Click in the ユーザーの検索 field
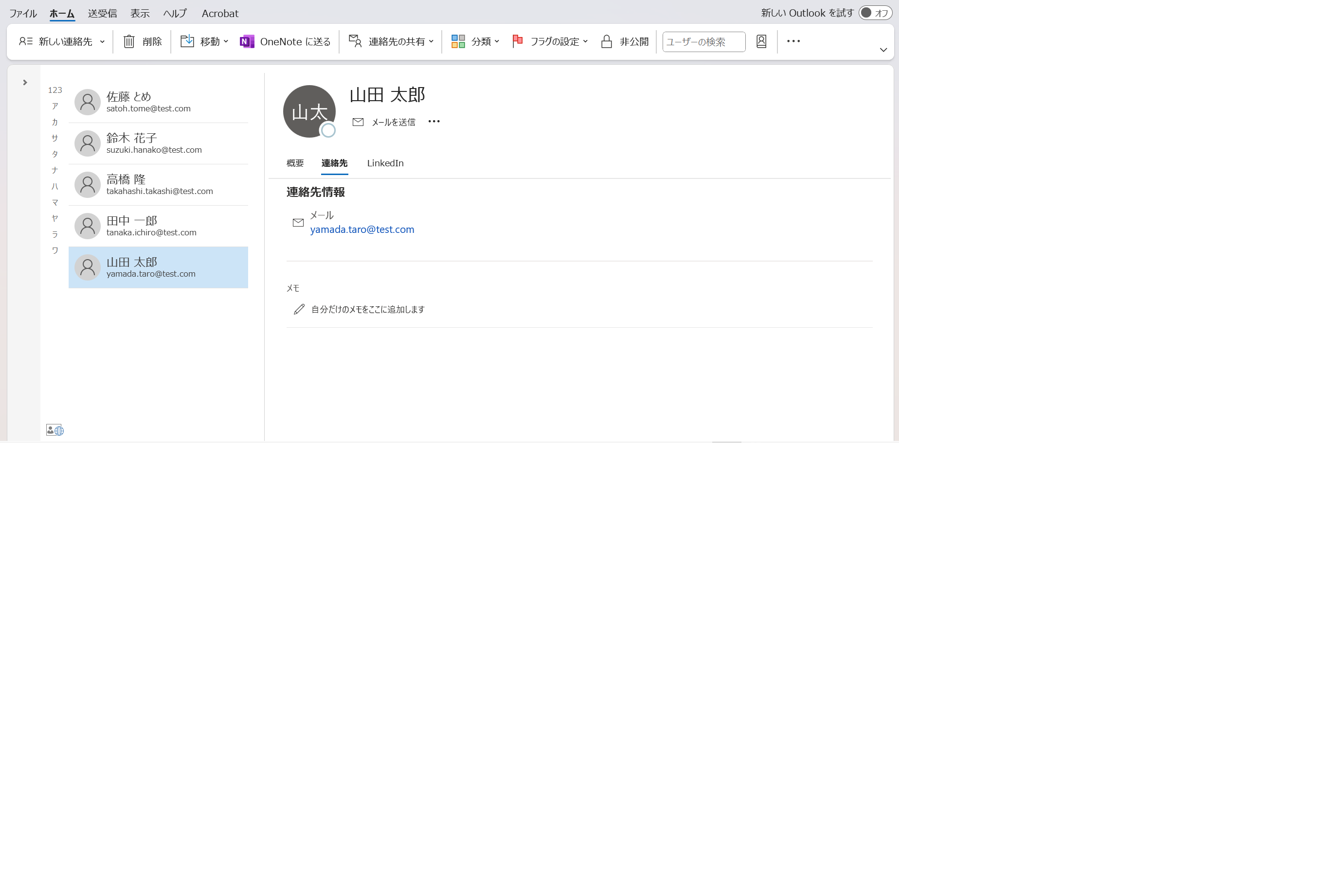Image resolution: width=1344 pixels, height=896 pixels. coord(704,42)
